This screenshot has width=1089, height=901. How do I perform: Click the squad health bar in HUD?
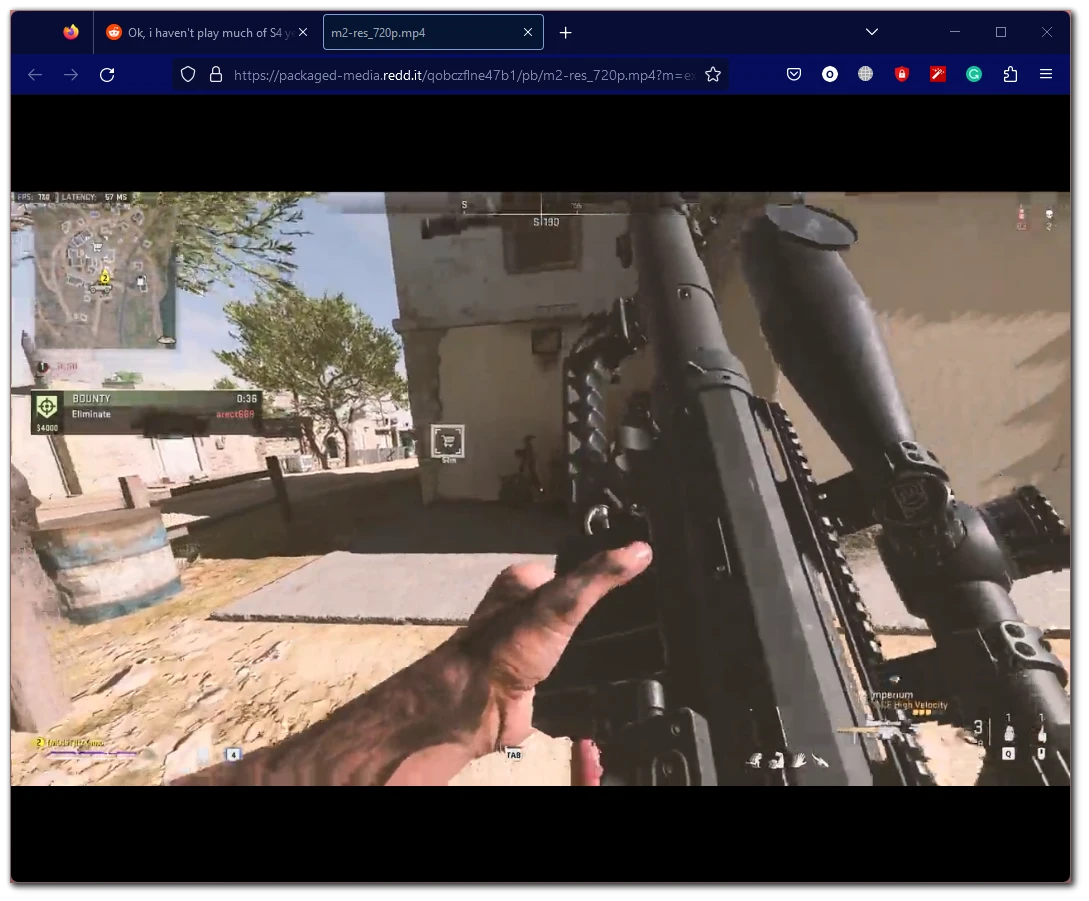pyautogui.click(x=92, y=753)
